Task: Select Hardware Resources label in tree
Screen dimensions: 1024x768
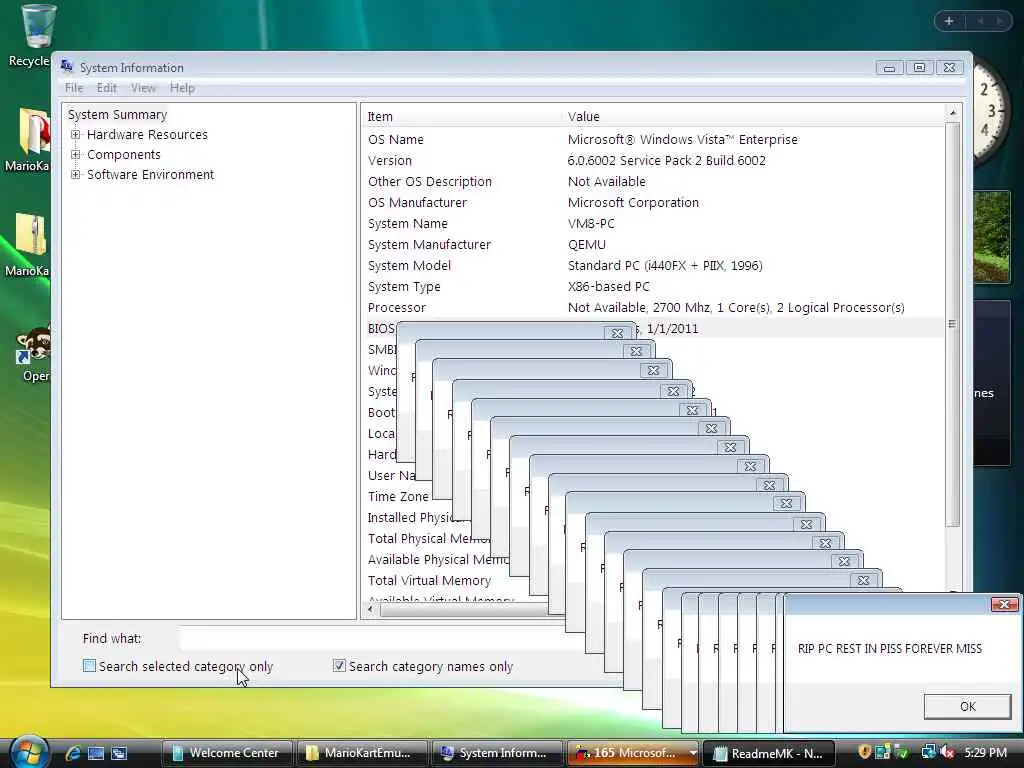Action: click(147, 135)
